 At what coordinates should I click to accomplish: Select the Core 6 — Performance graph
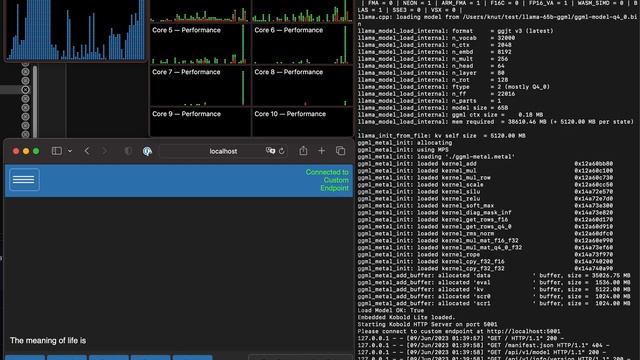point(302,44)
